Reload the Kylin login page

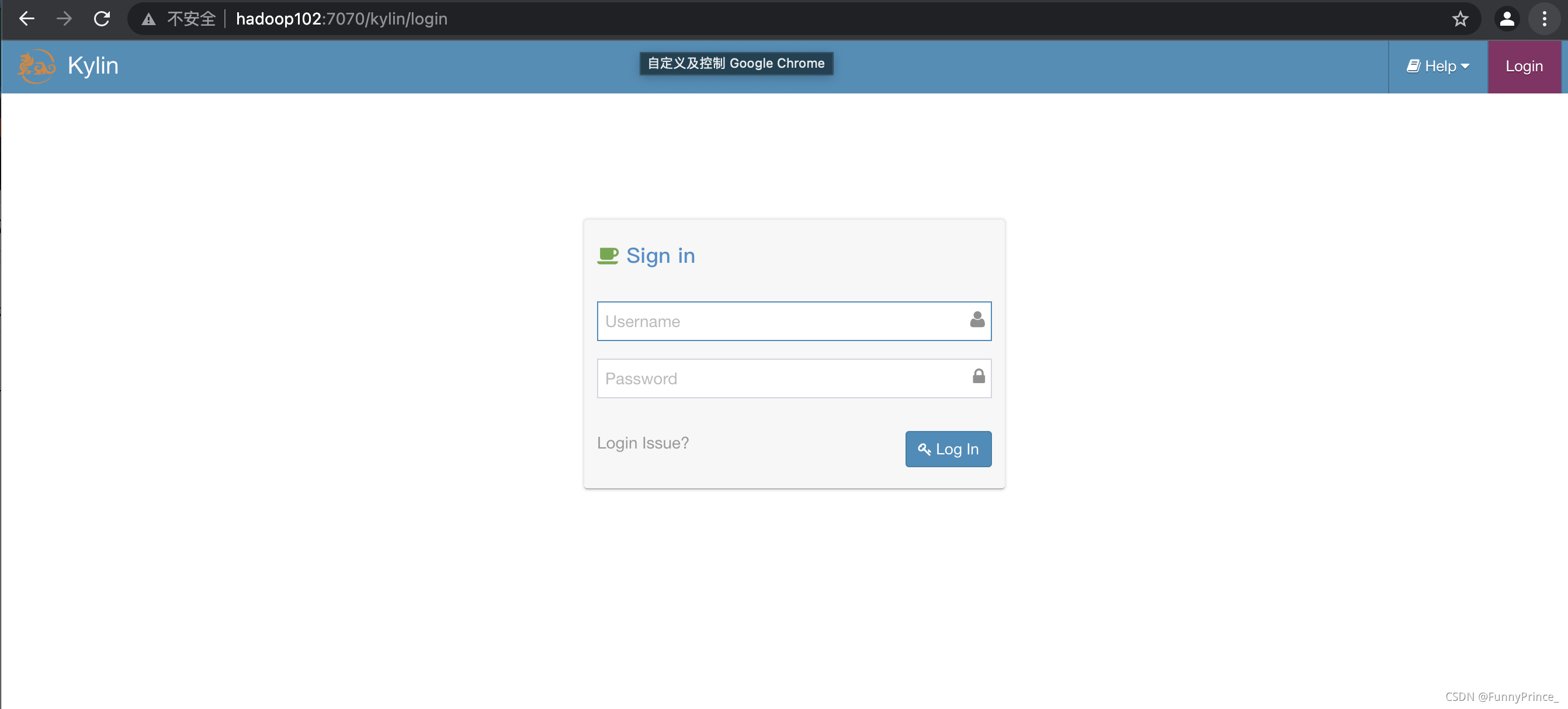(102, 19)
